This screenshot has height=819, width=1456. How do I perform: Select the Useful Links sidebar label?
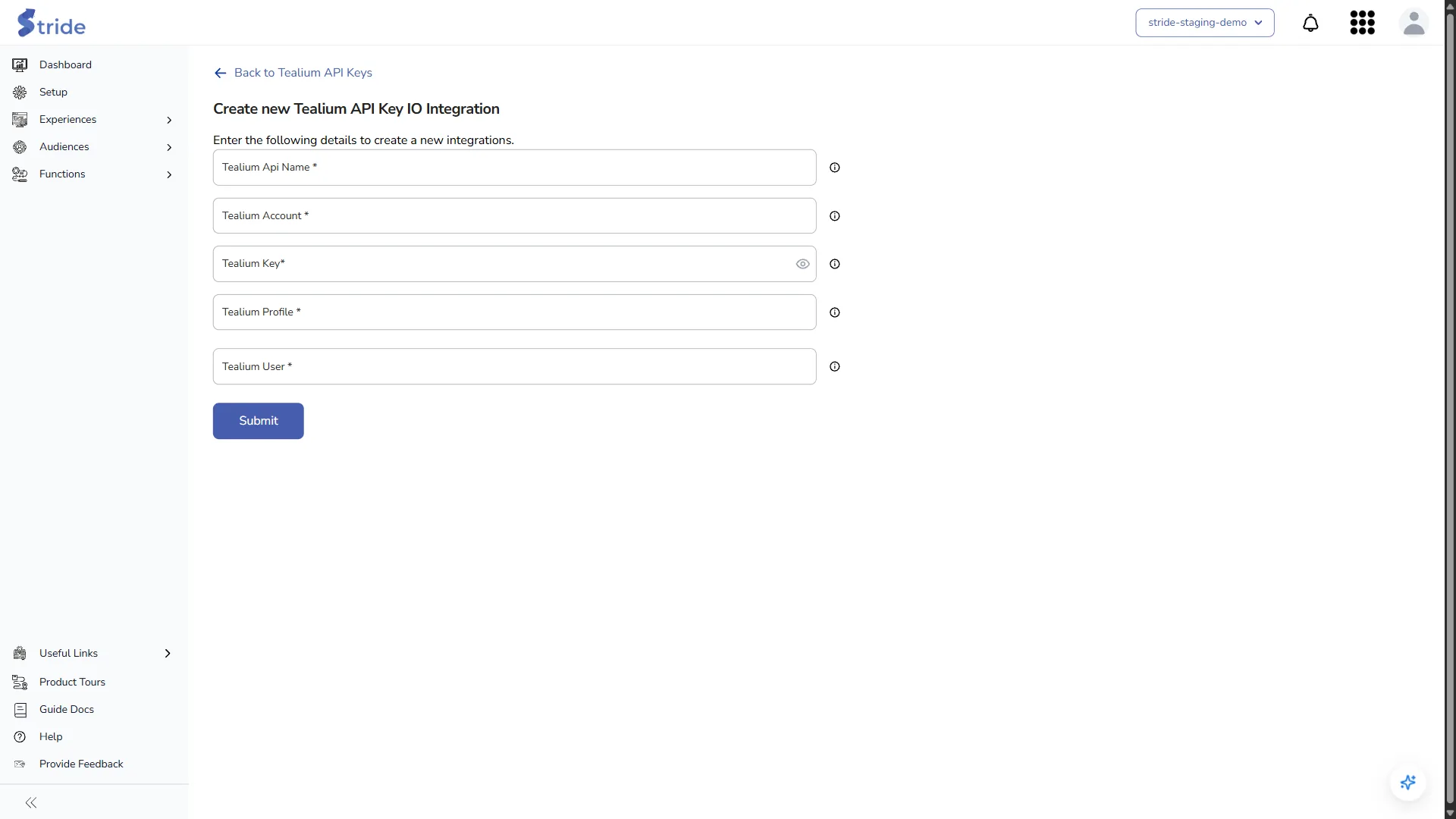(x=68, y=654)
